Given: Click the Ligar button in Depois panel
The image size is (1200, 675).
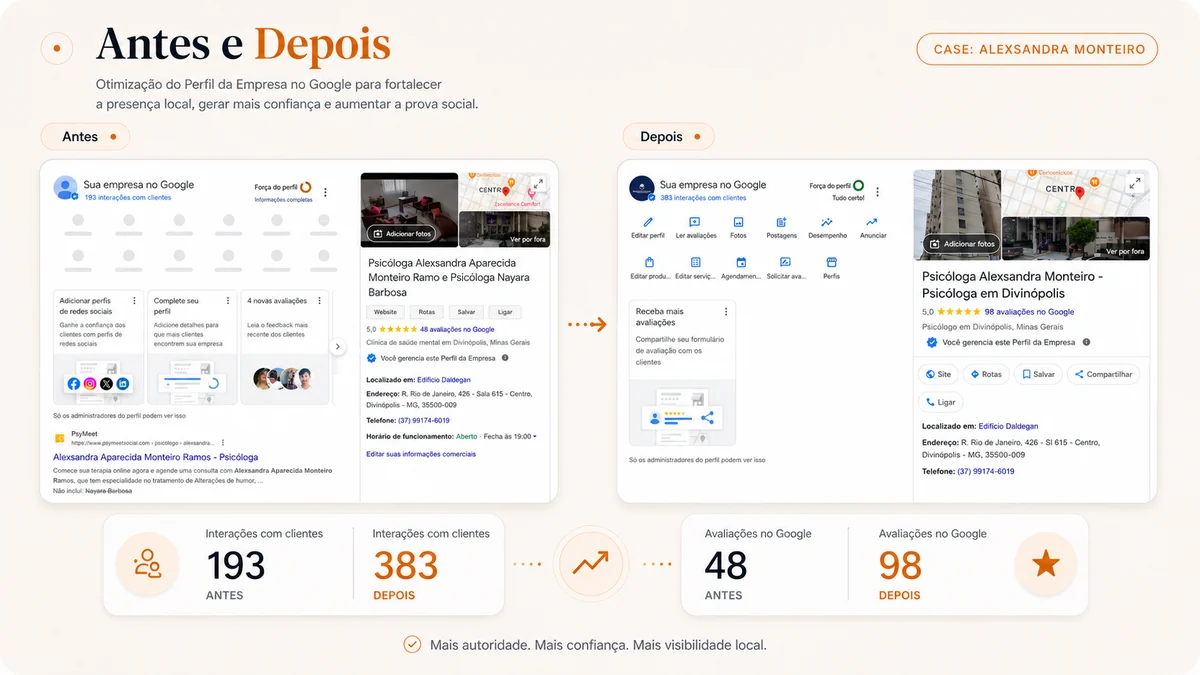Looking at the screenshot, I should click(x=940, y=402).
